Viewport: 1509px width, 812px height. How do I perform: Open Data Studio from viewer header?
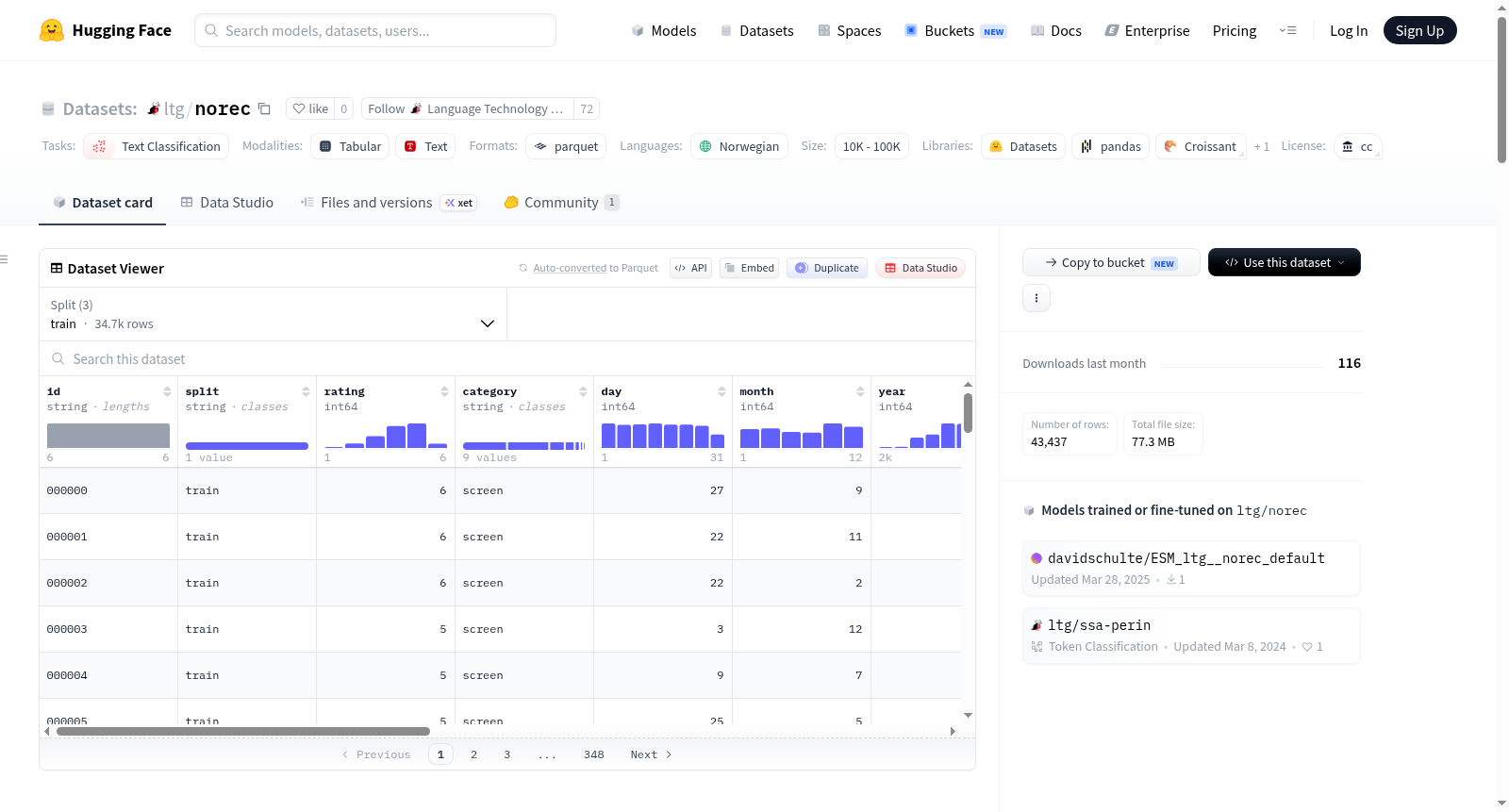[920, 268]
